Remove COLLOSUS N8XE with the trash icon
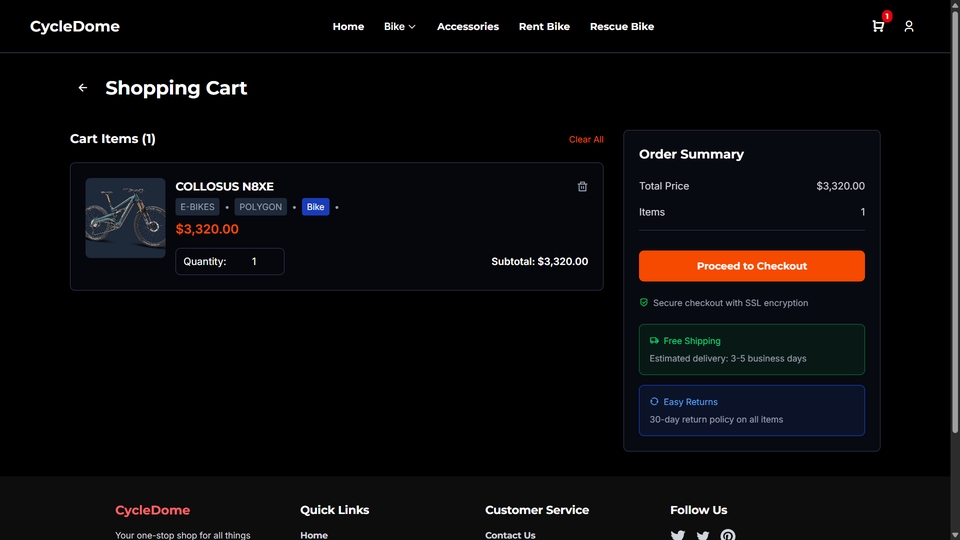The image size is (960, 540). pyautogui.click(x=583, y=186)
